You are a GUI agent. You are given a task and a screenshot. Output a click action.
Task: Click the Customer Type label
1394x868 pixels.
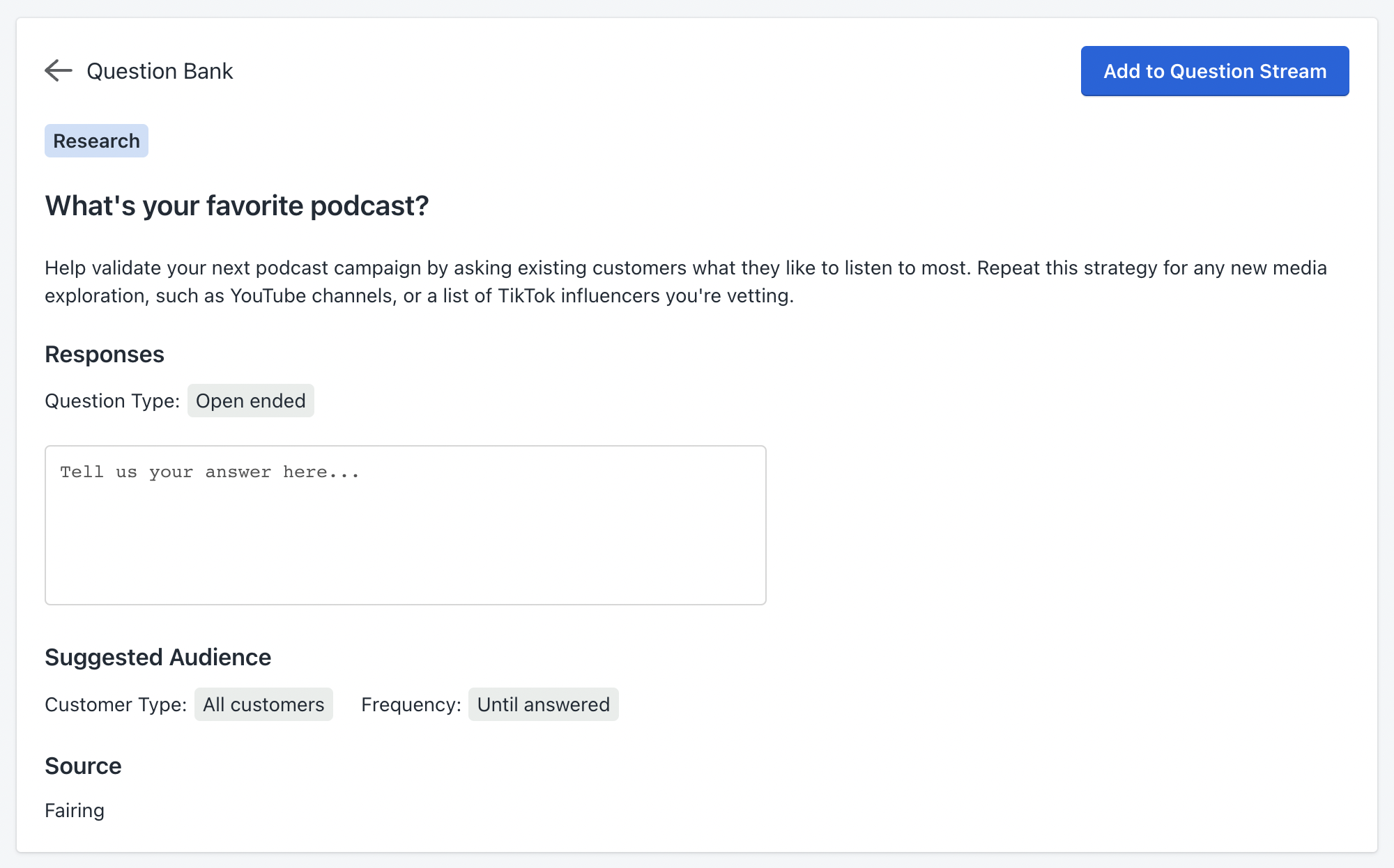click(x=116, y=705)
